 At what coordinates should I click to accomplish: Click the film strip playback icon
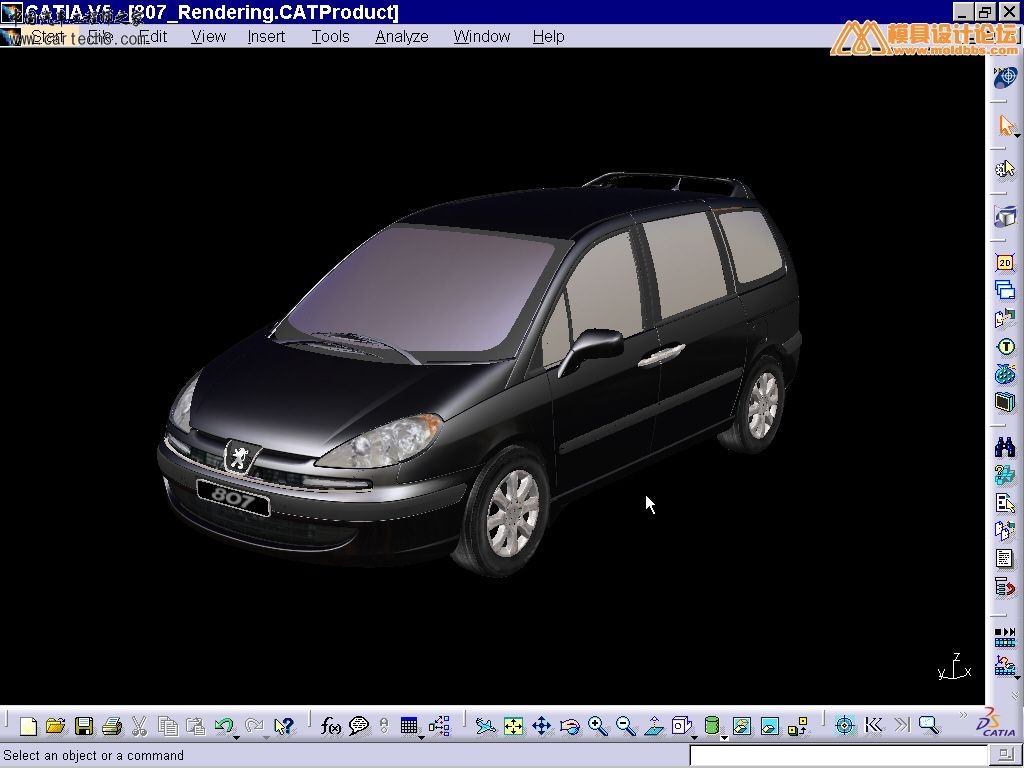point(1005,637)
